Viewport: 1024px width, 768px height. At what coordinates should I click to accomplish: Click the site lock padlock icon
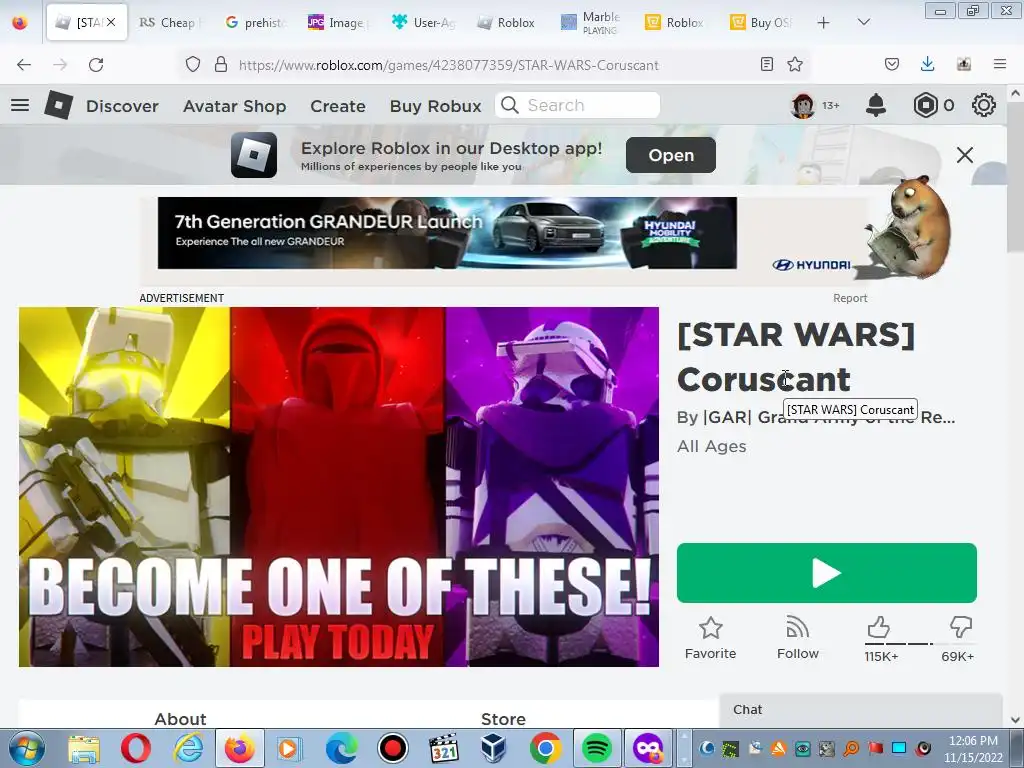pos(221,64)
